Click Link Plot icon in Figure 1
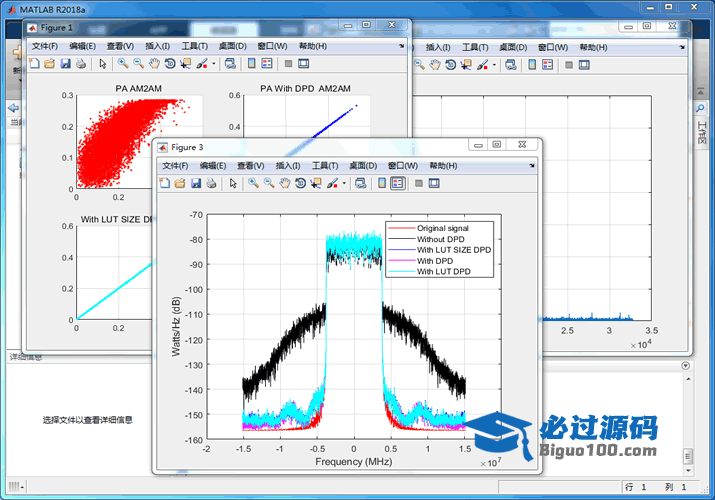The image size is (715, 500). (230, 63)
